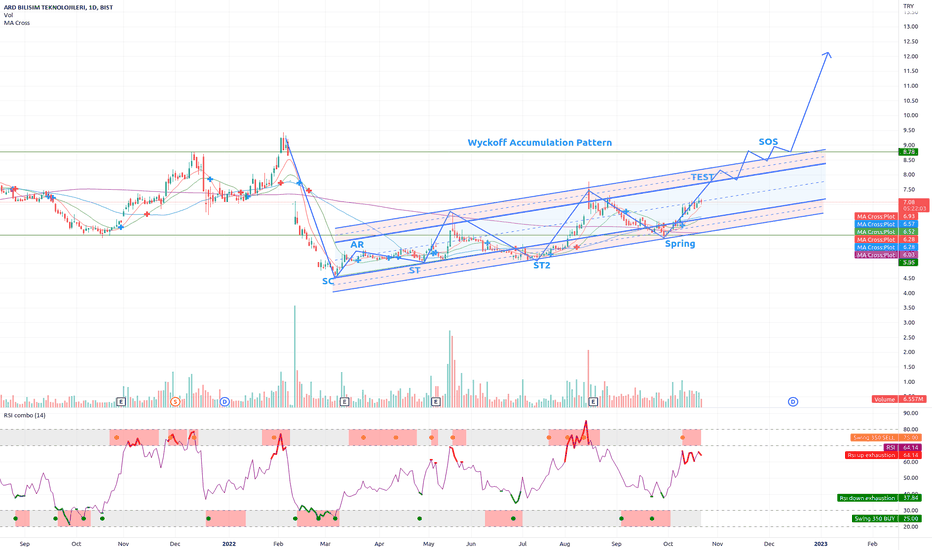The width and height of the screenshot is (932, 550).
Task: Click the orange S split marker
Action: pyautogui.click(x=175, y=402)
